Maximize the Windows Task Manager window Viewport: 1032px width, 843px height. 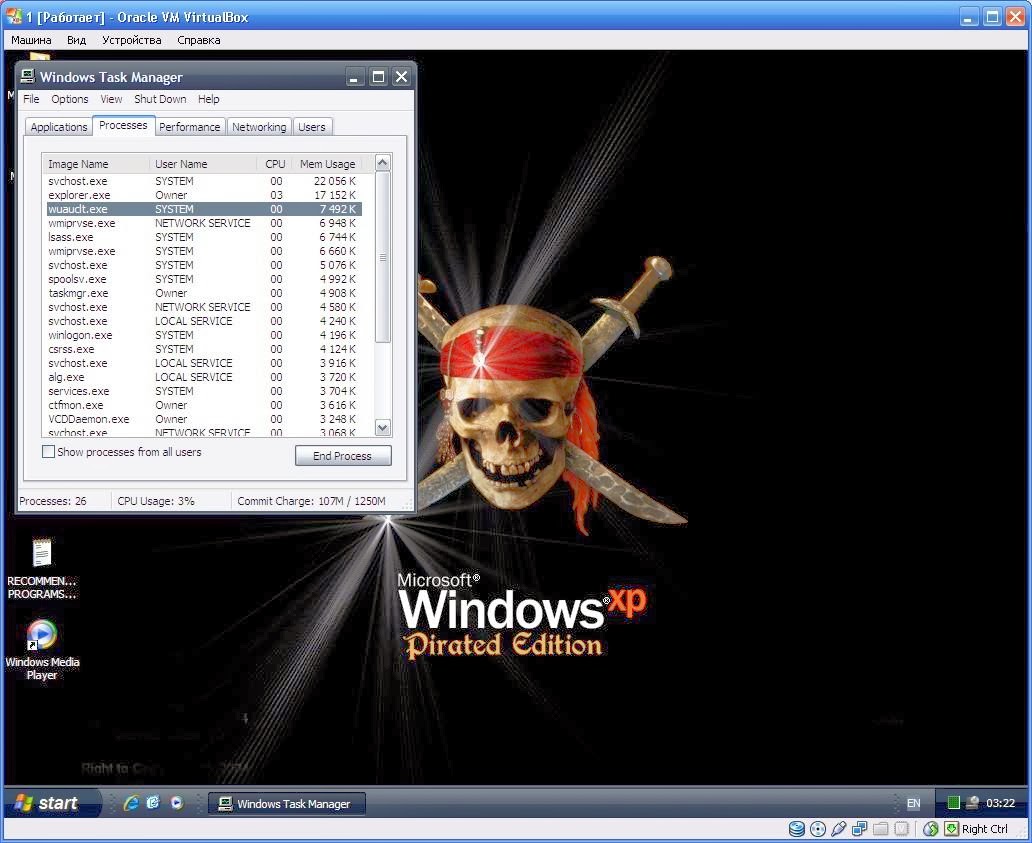378,77
